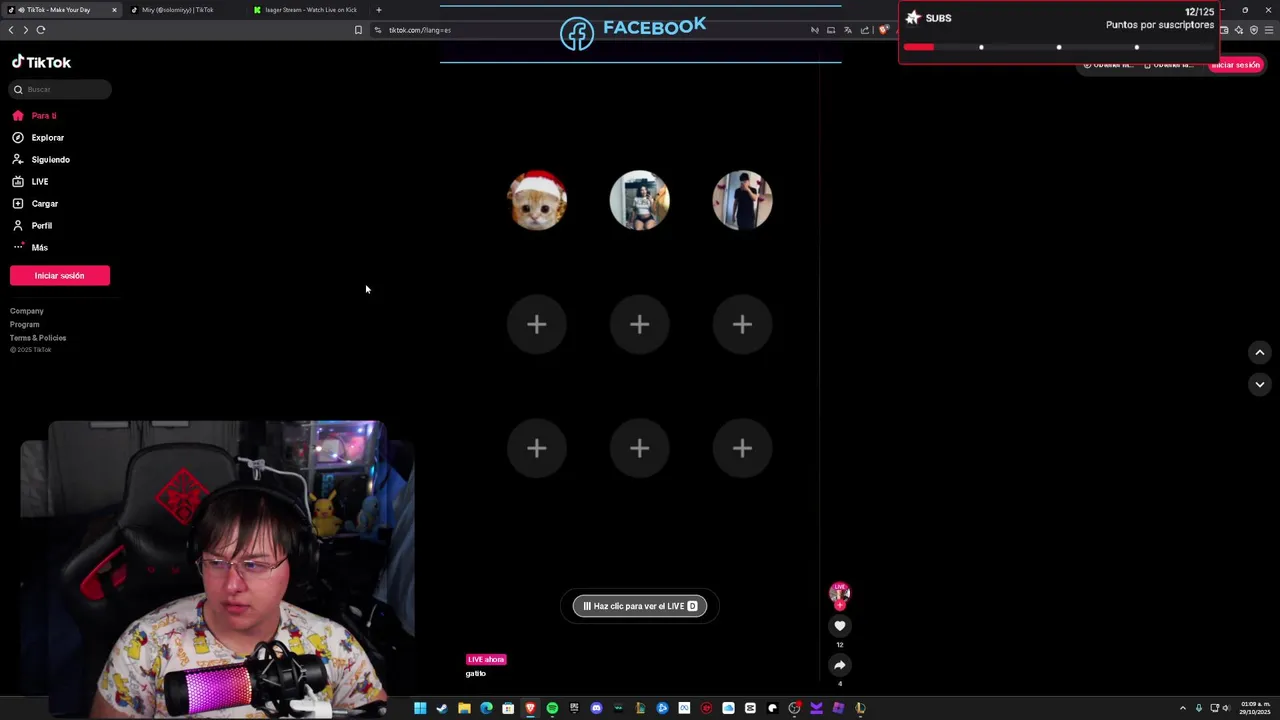The image size is (1280, 720).
Task: Go to next video with down chevron
Action: (1260, 384)
